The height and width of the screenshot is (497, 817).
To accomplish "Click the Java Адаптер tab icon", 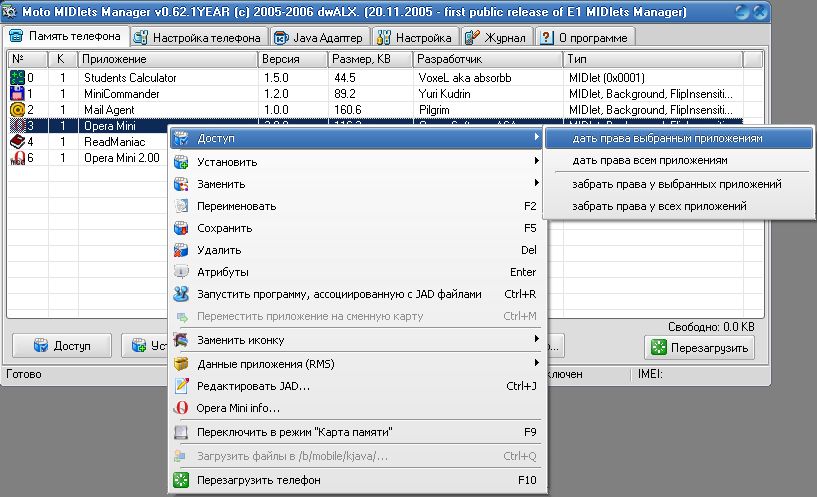I will pos(281,38).
